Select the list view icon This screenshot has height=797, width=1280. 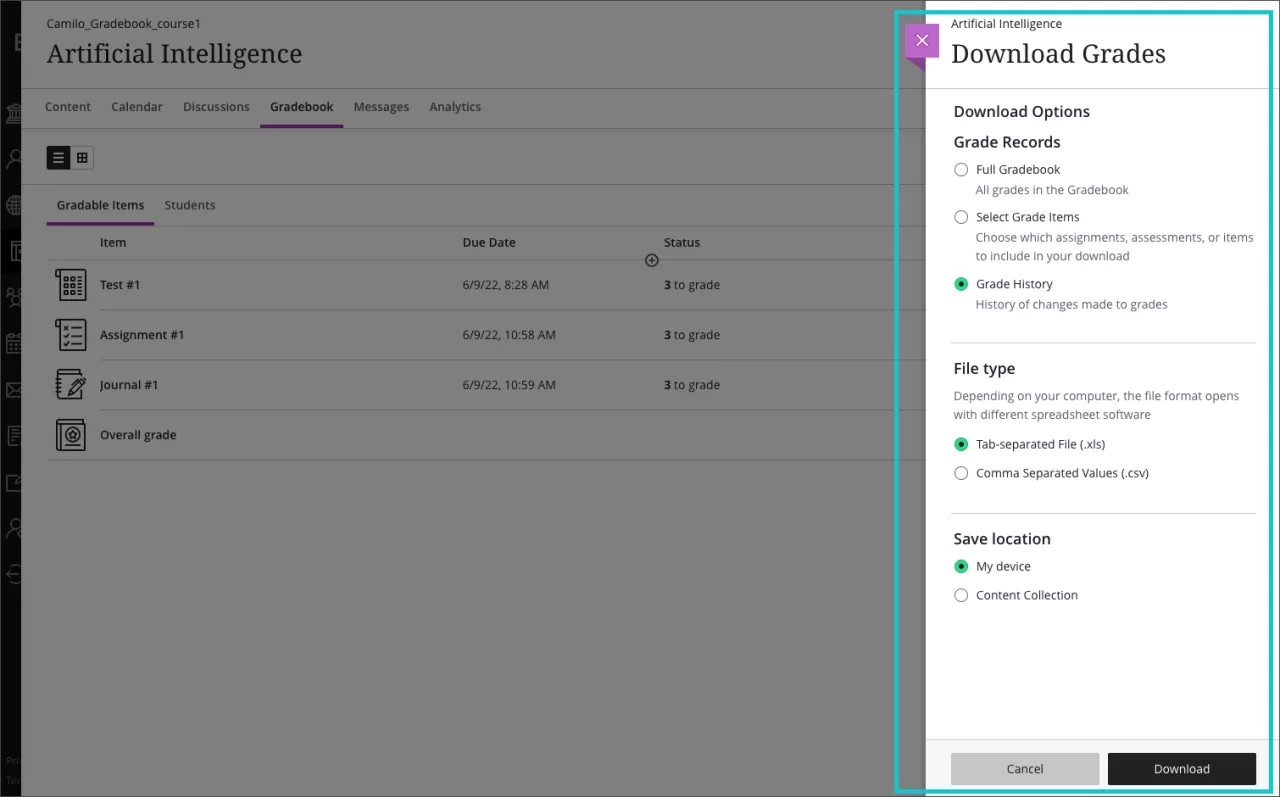coord(58,158)
